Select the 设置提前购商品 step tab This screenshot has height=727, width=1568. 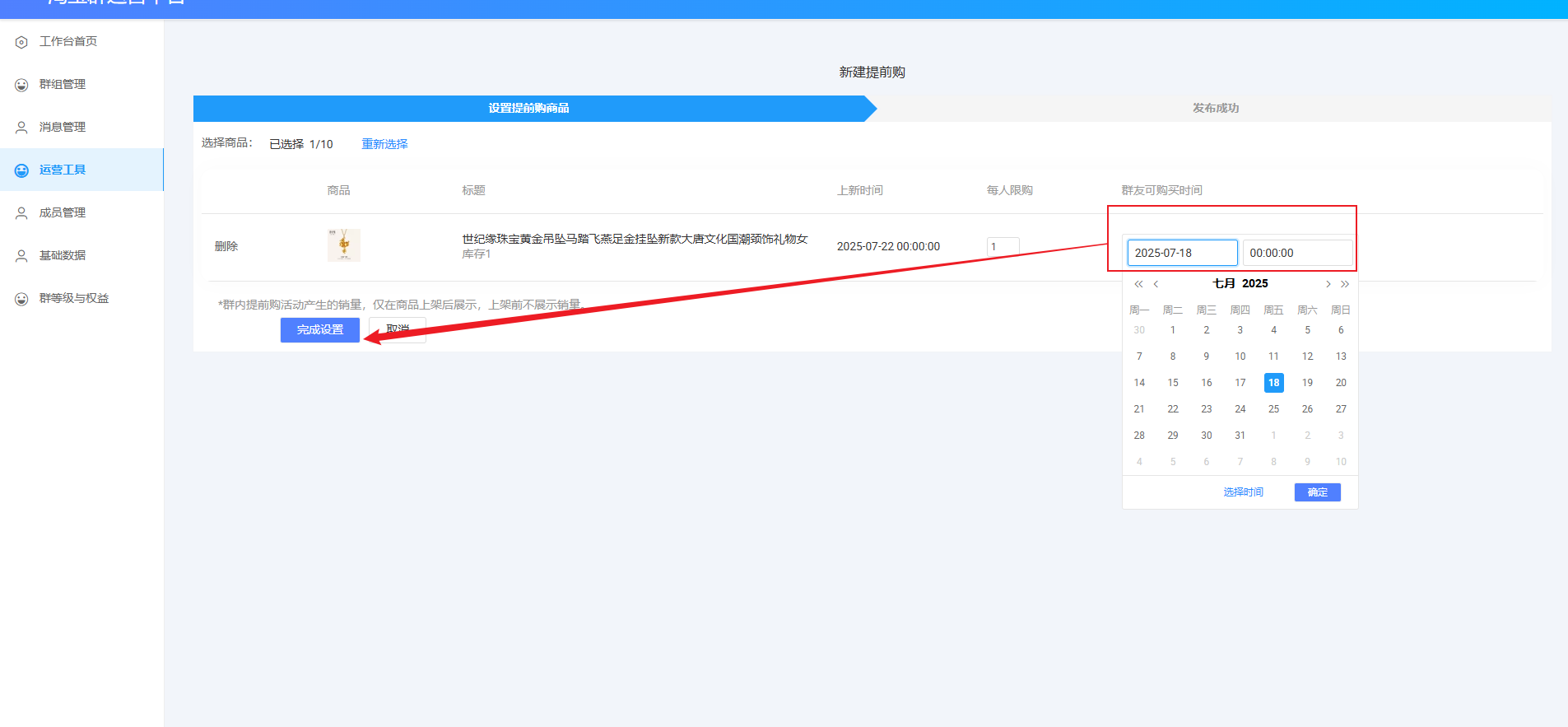click(528, 108)
